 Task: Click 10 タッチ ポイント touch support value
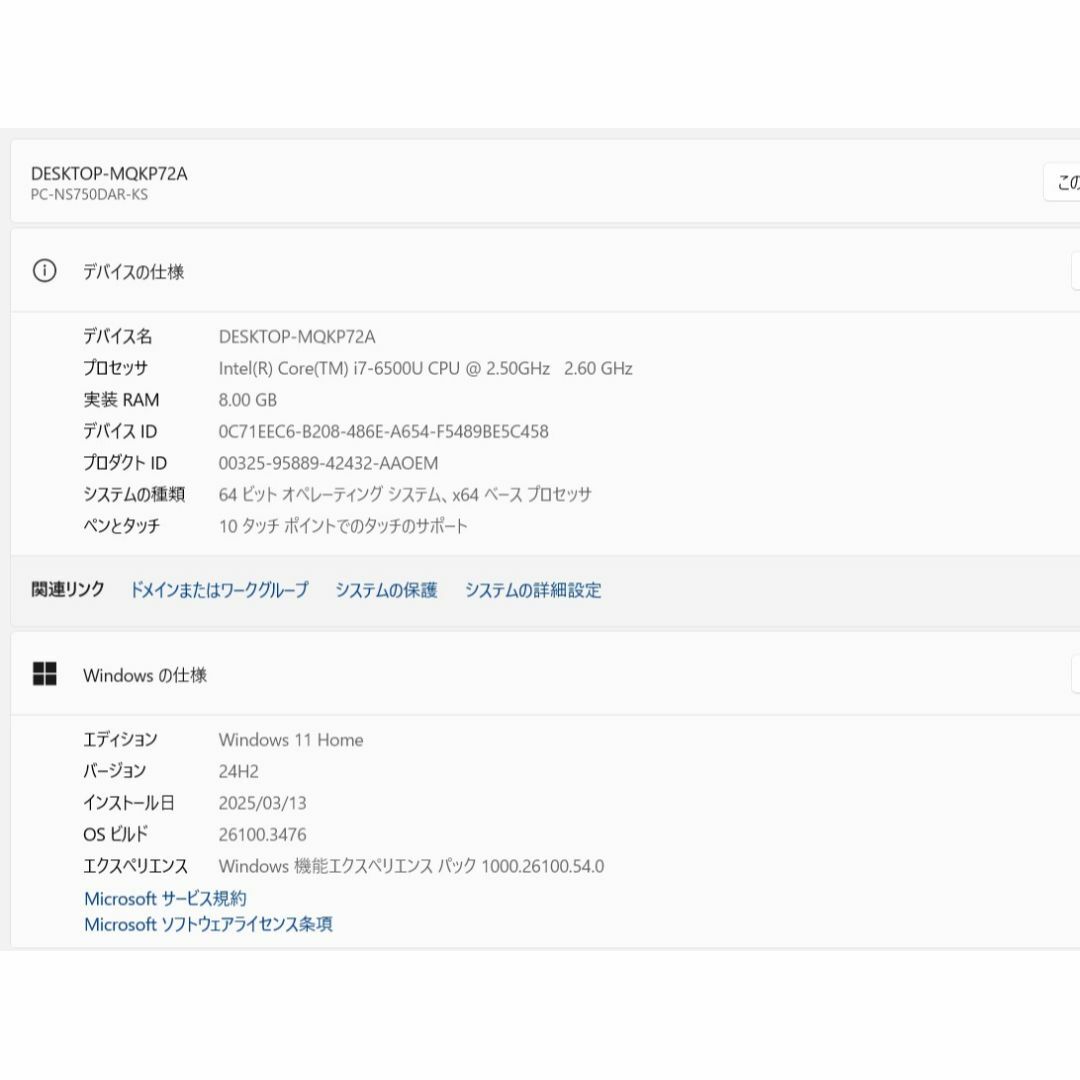click(343, 526)
